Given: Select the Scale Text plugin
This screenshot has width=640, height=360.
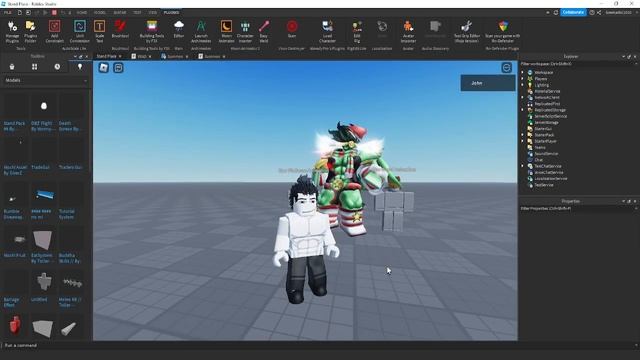Looking at the screenshot, I should click(99, 31).
